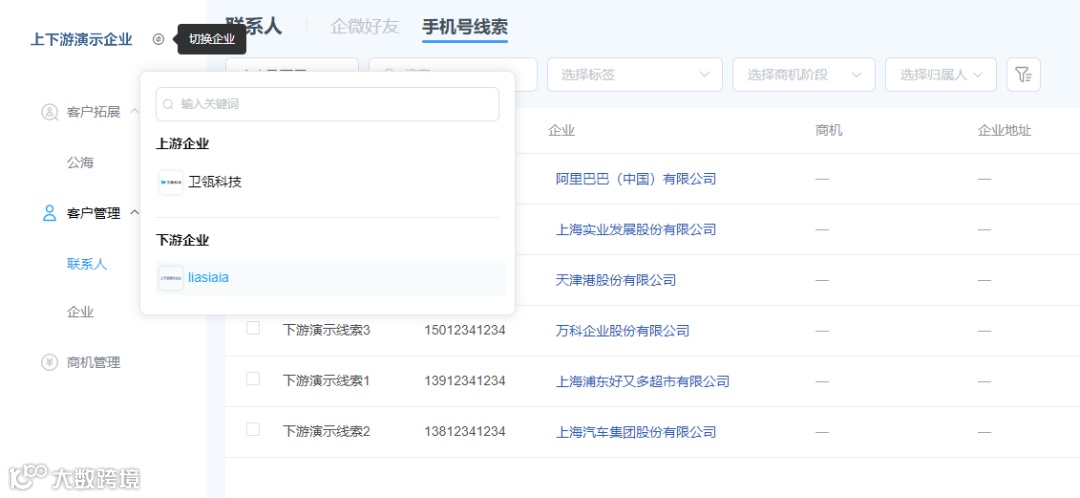Click the 客户管理 person icon
The height and width of the screenshot is (498, 1080).
pyautogui.click(x=50, y=213)
